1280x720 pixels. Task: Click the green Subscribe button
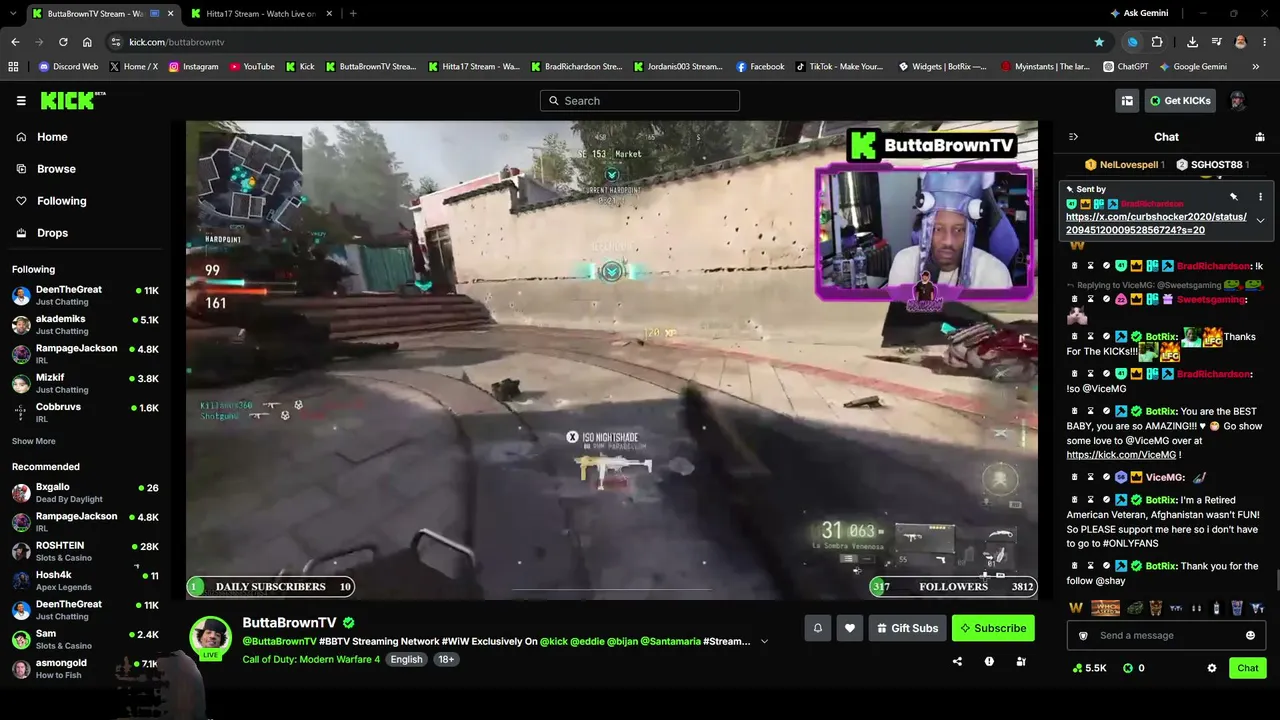(993, 628)
